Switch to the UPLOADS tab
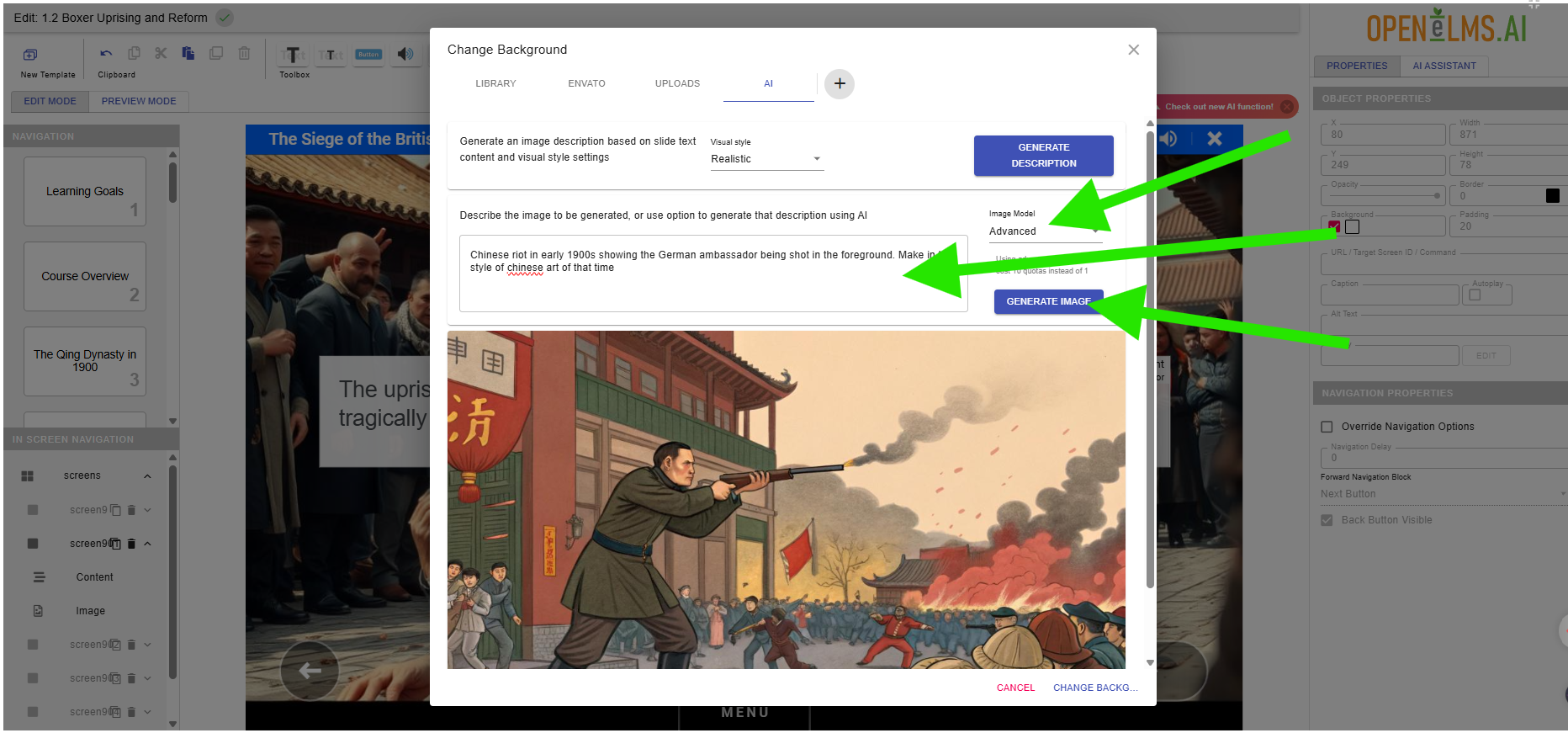 677,83
